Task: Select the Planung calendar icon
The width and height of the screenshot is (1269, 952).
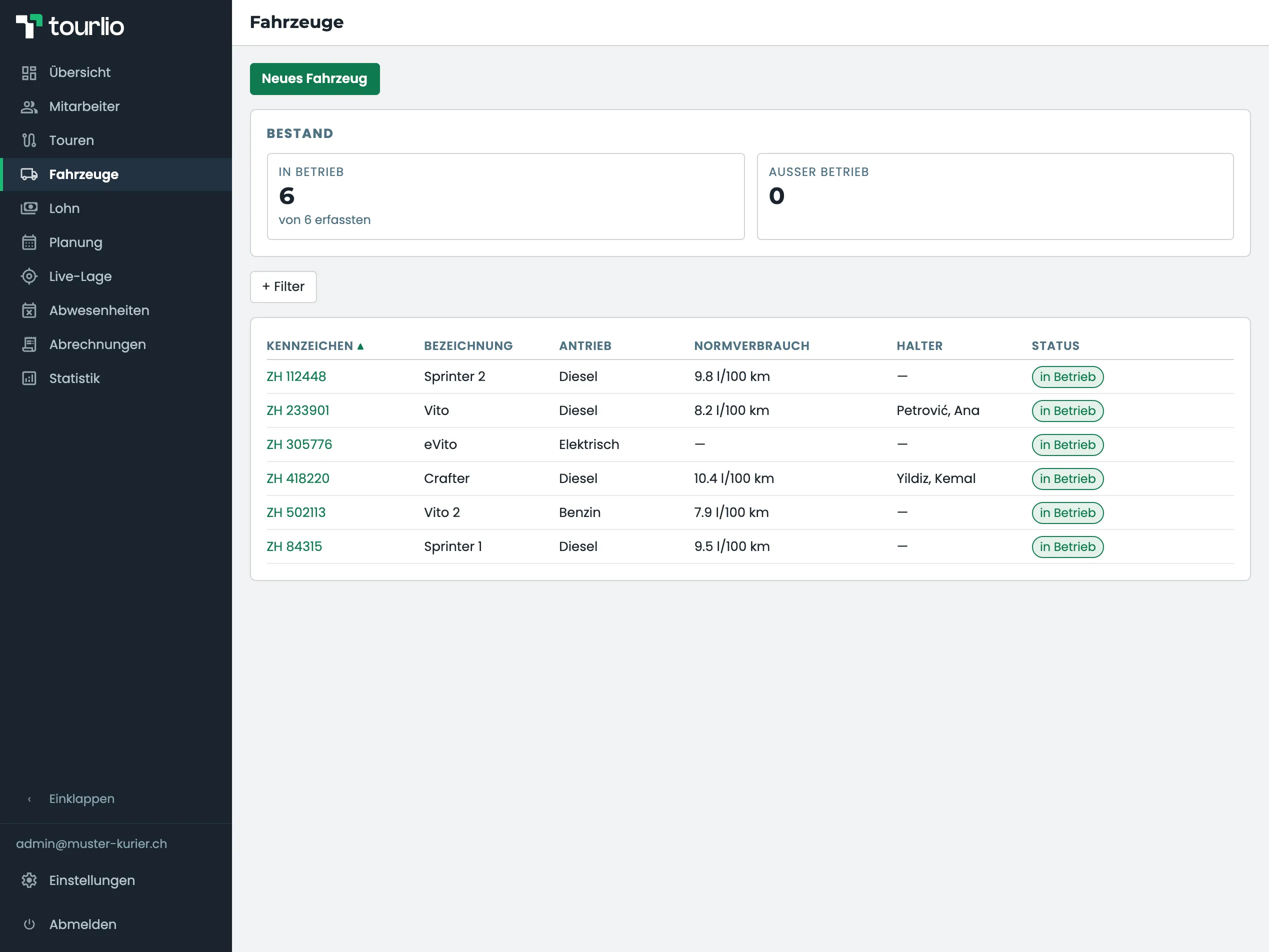Action: [x=28, y=242]
